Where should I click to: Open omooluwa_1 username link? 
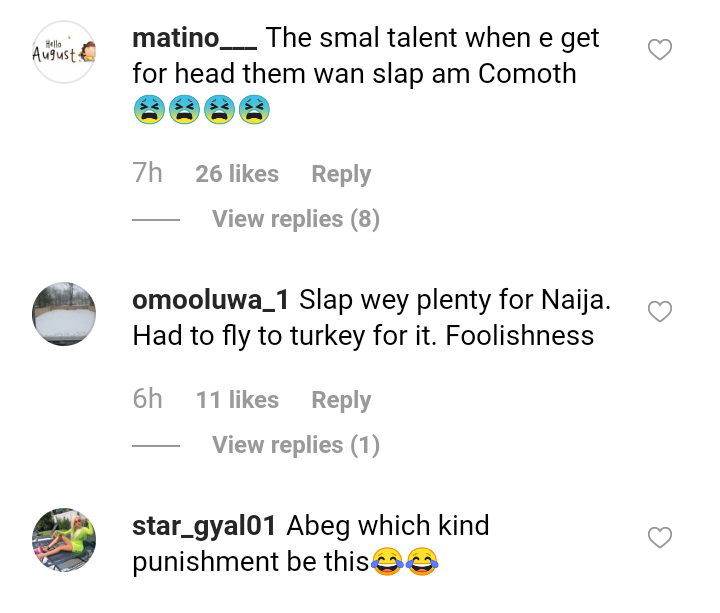pos(211,299)
